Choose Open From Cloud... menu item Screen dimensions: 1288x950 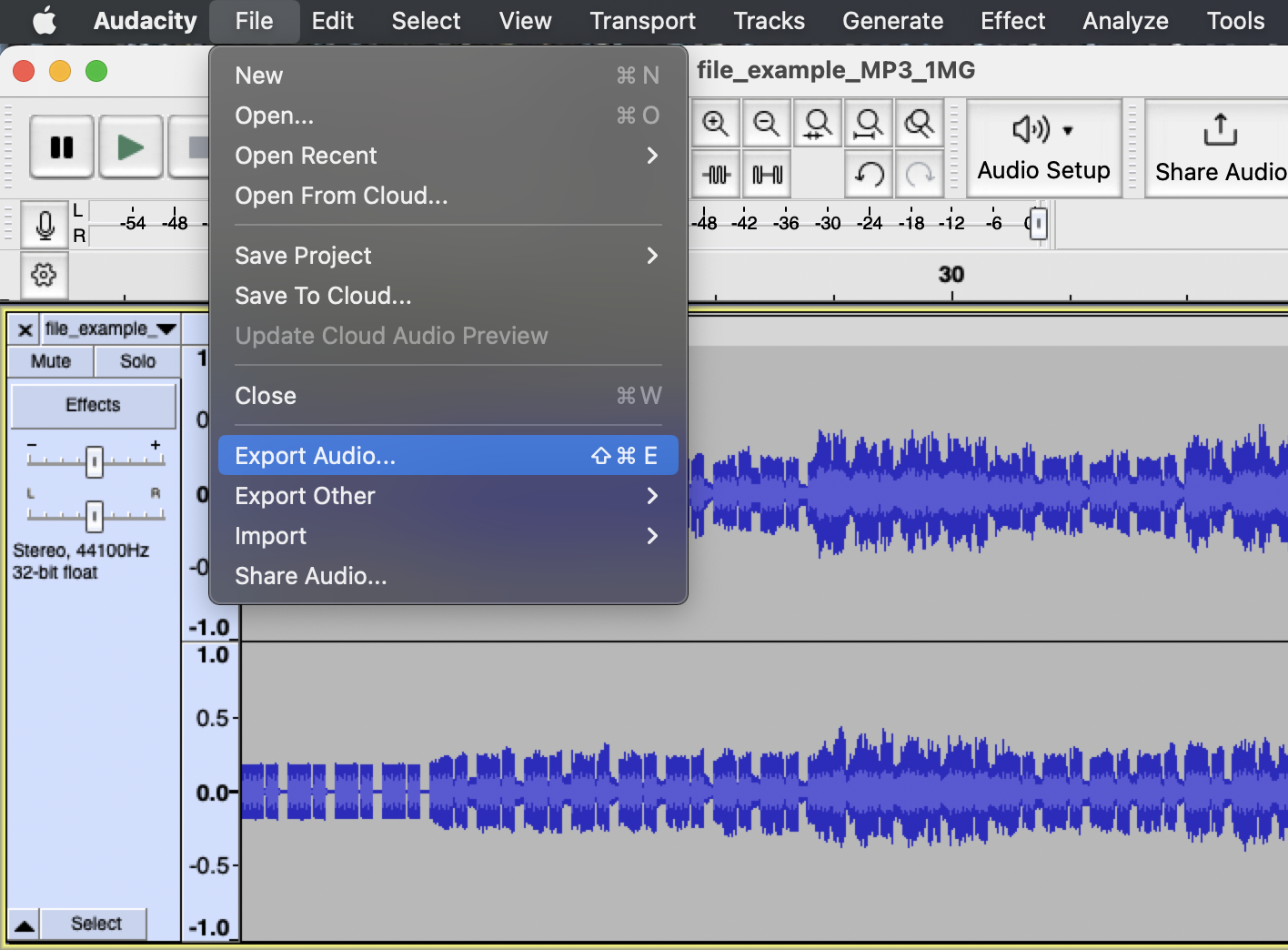coord(448,196)
